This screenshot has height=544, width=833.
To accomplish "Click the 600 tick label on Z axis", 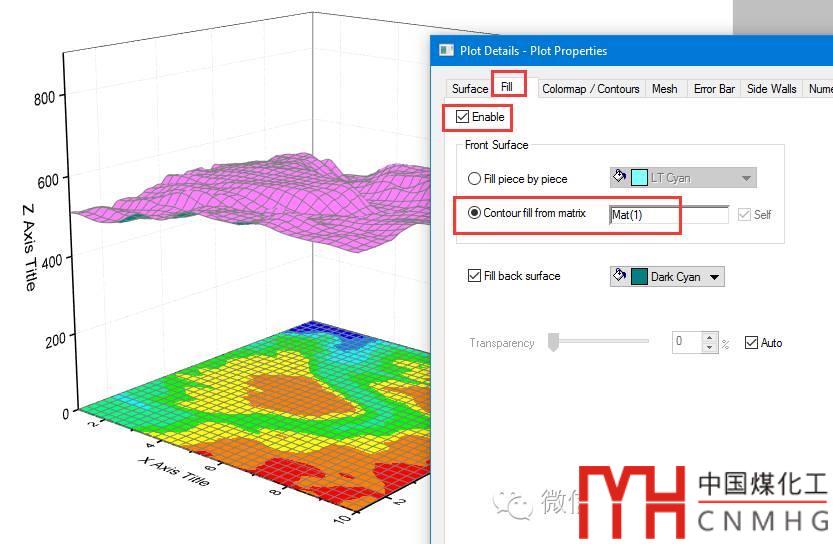I will point(48,181).
